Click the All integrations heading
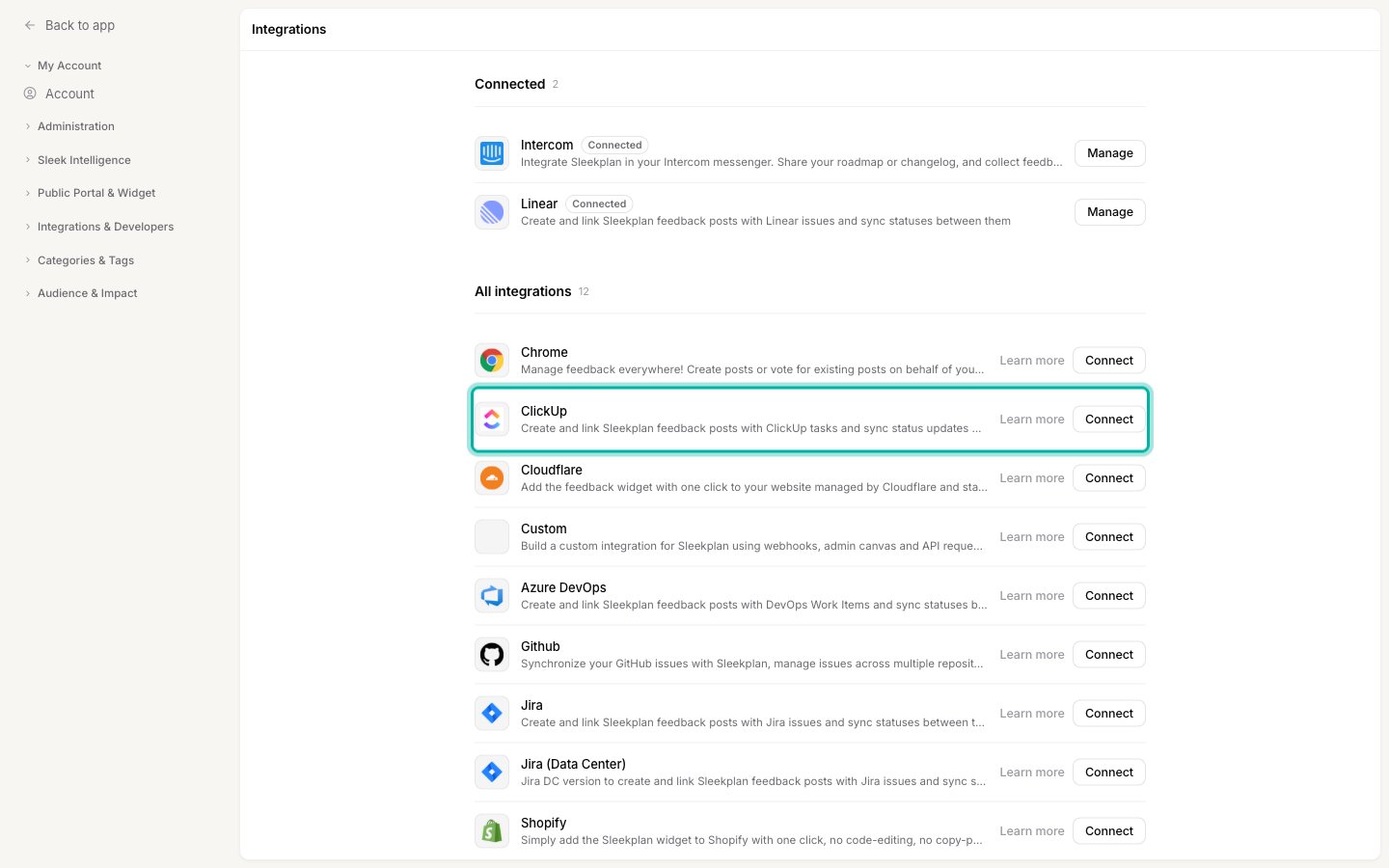Screen dimensions: 1389x868 523,291
